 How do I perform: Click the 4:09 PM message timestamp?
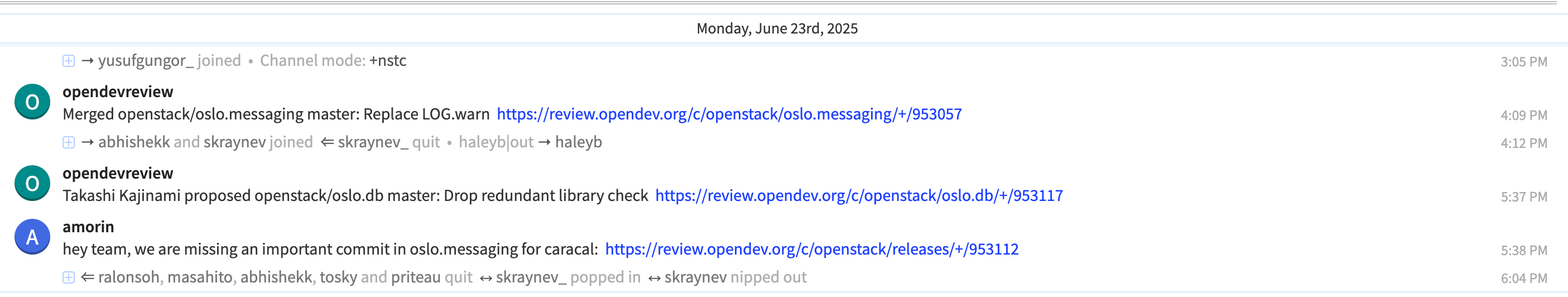coord(1523,116)
